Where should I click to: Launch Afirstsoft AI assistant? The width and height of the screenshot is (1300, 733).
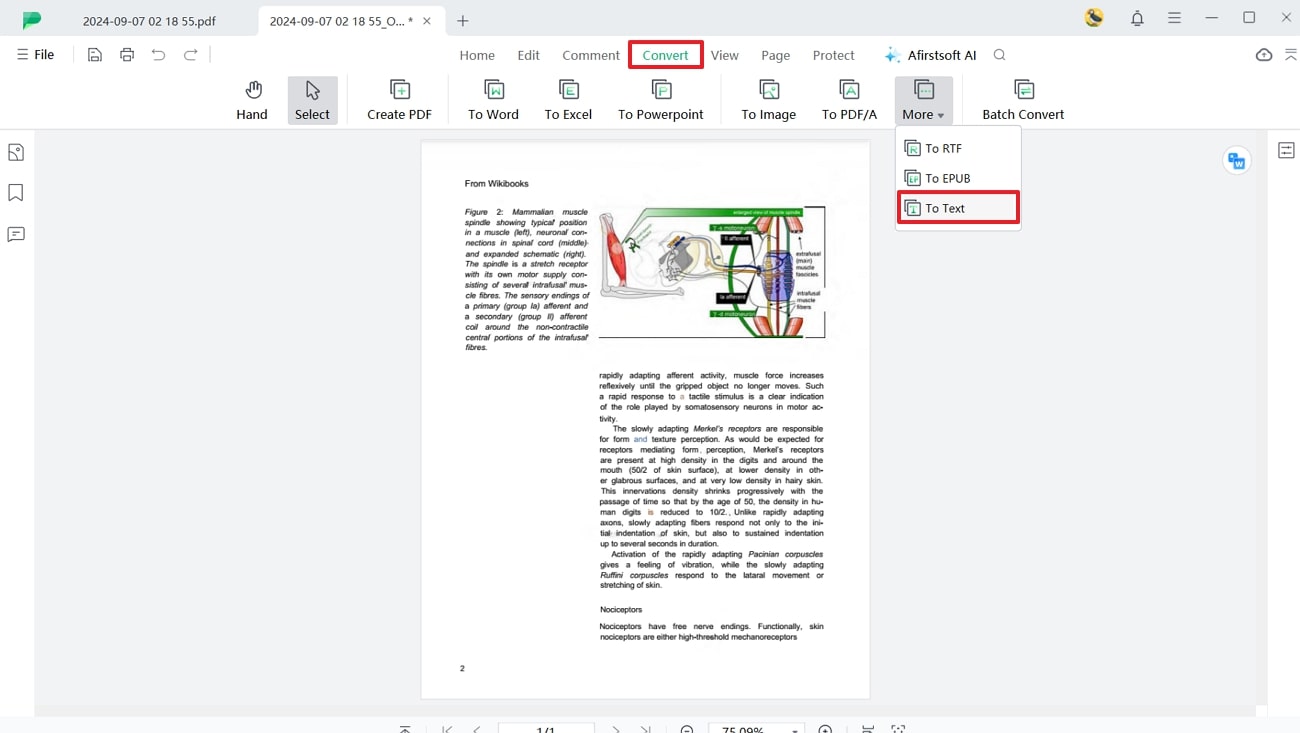[x=930, y=55]
